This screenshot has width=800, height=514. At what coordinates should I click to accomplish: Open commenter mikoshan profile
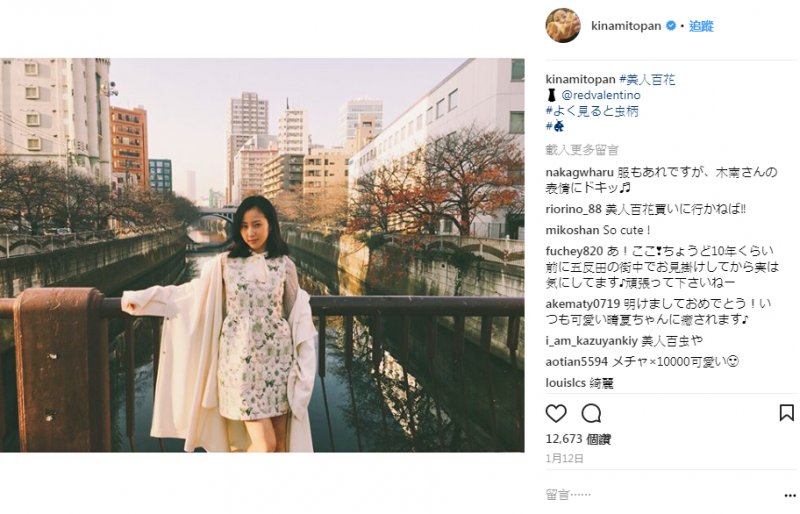click(572, 230)
